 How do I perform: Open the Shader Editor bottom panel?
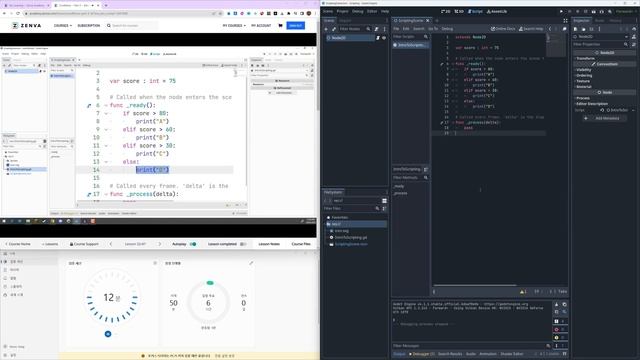click(x=512, y=354)
